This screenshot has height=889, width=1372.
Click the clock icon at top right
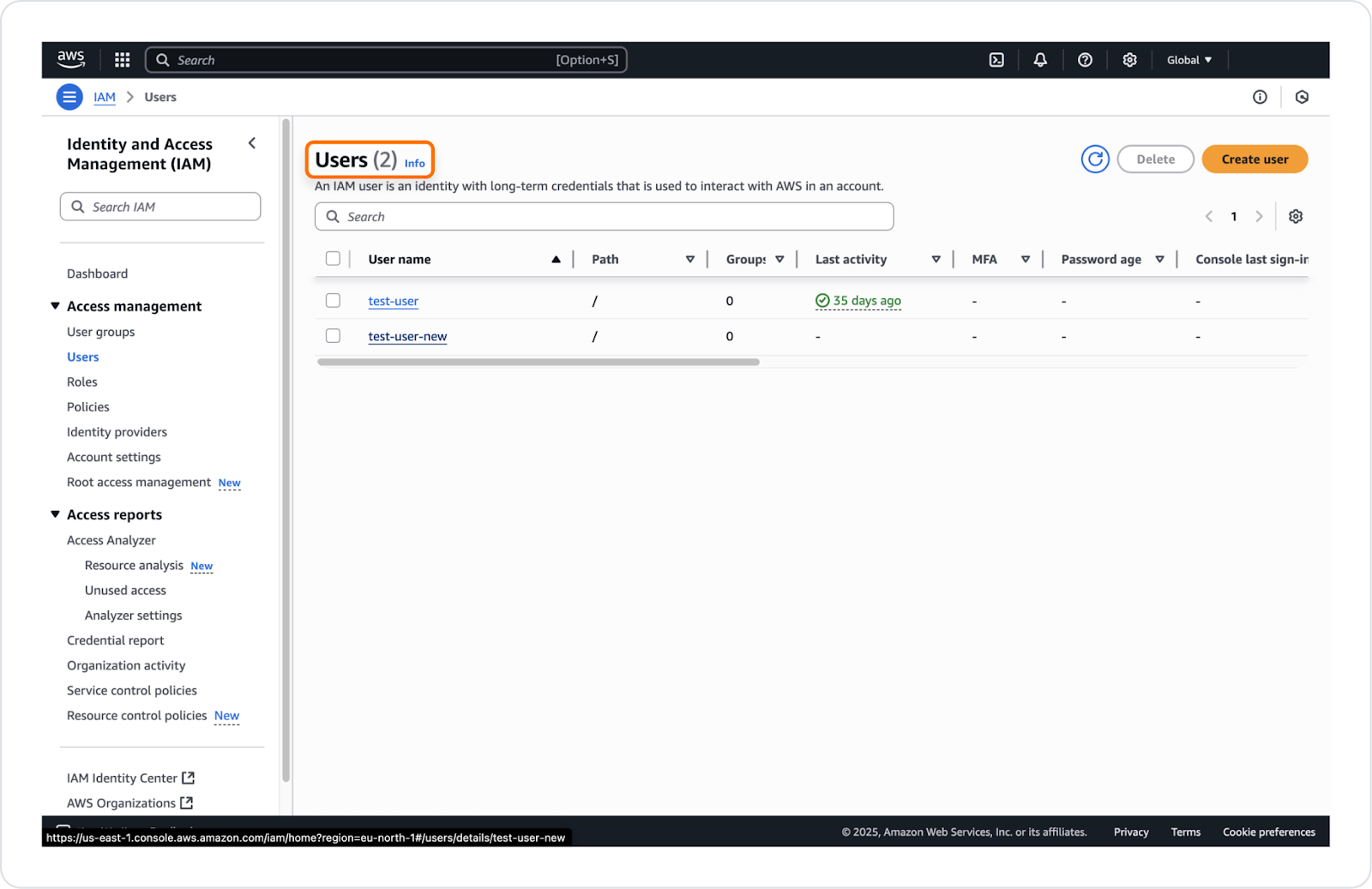1302,97
